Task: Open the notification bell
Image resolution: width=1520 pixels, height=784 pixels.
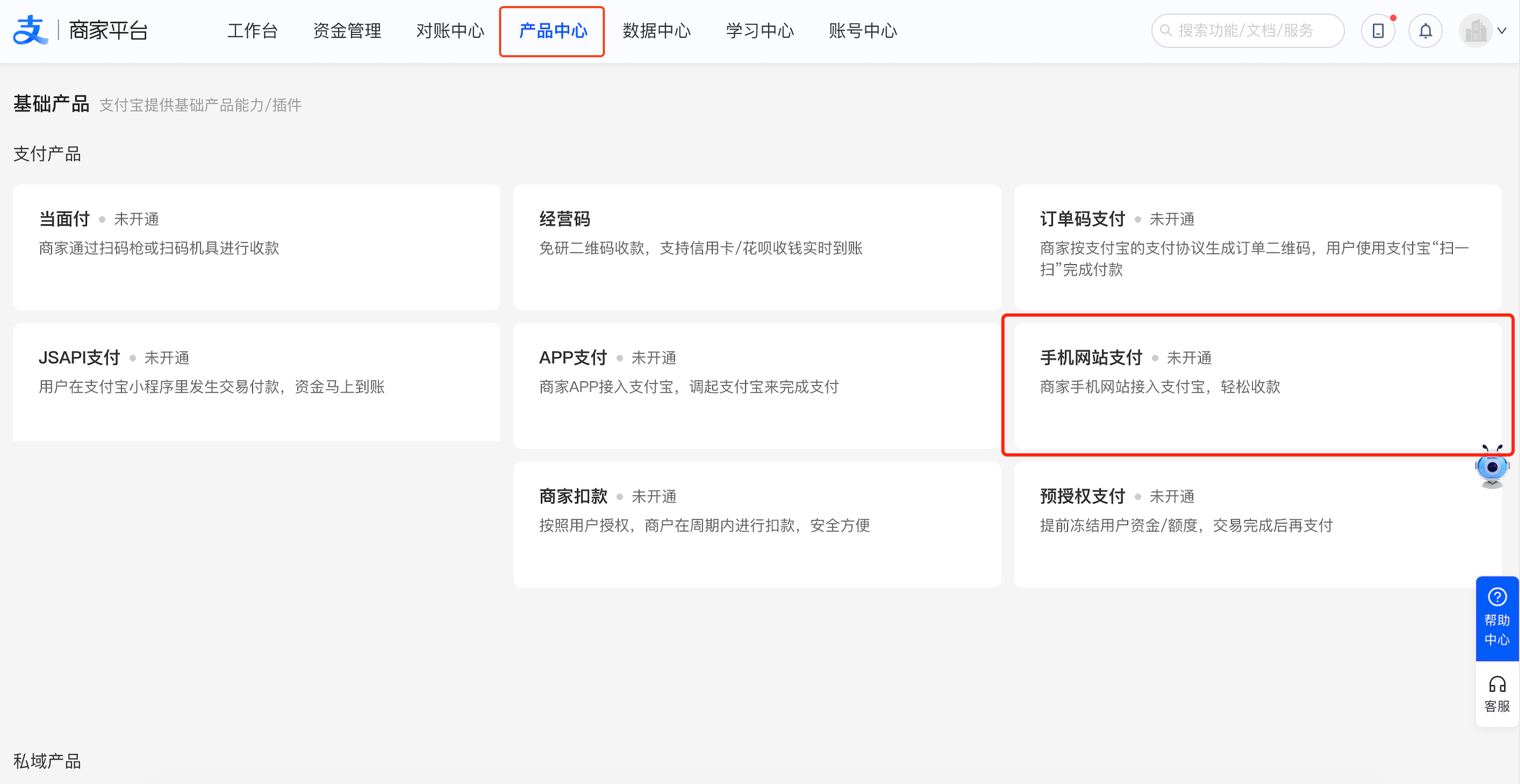Action: click(x=1425, y=31)
